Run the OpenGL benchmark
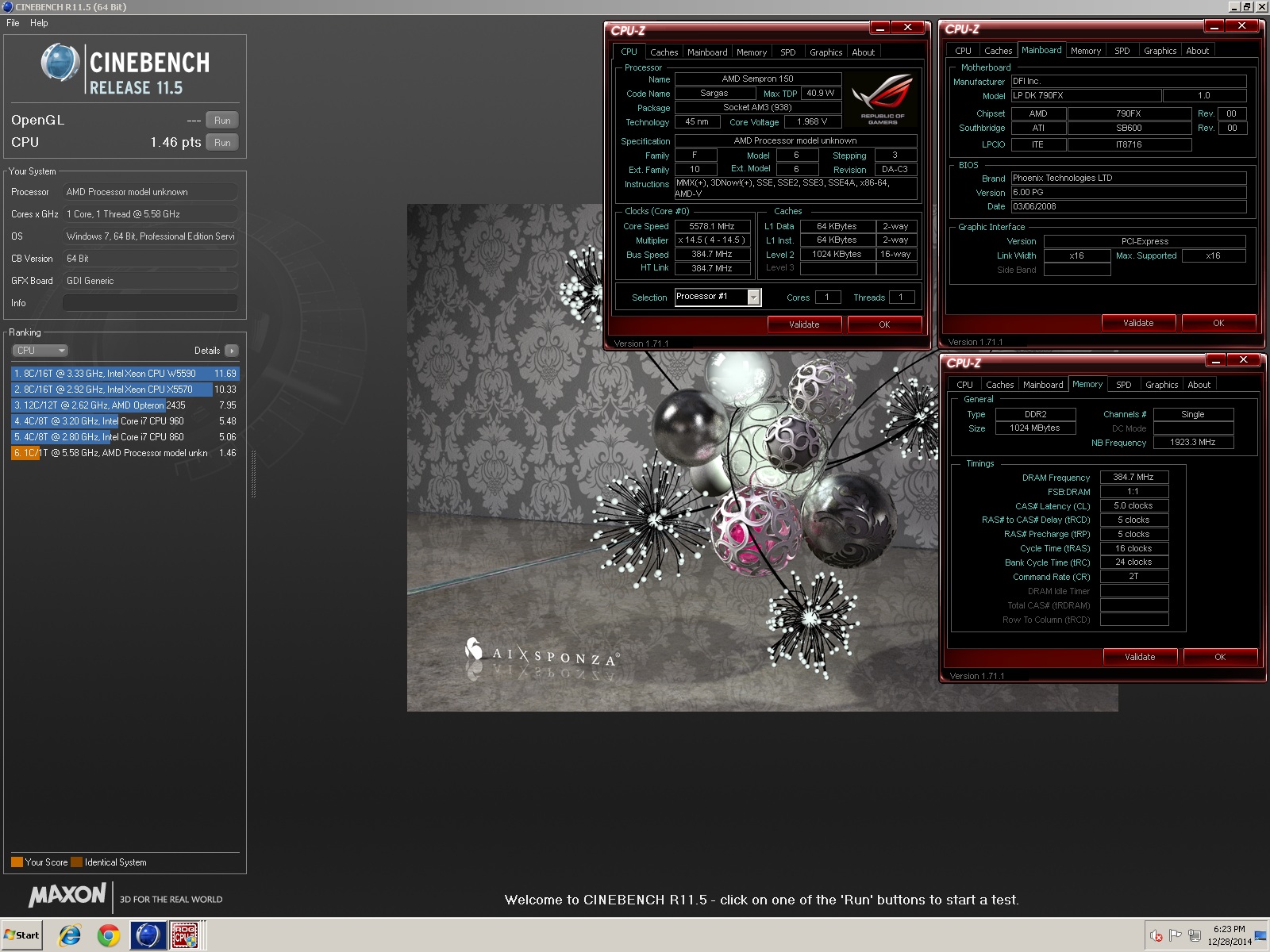This screenshot has width=1270, height=952. click(222, 121)
